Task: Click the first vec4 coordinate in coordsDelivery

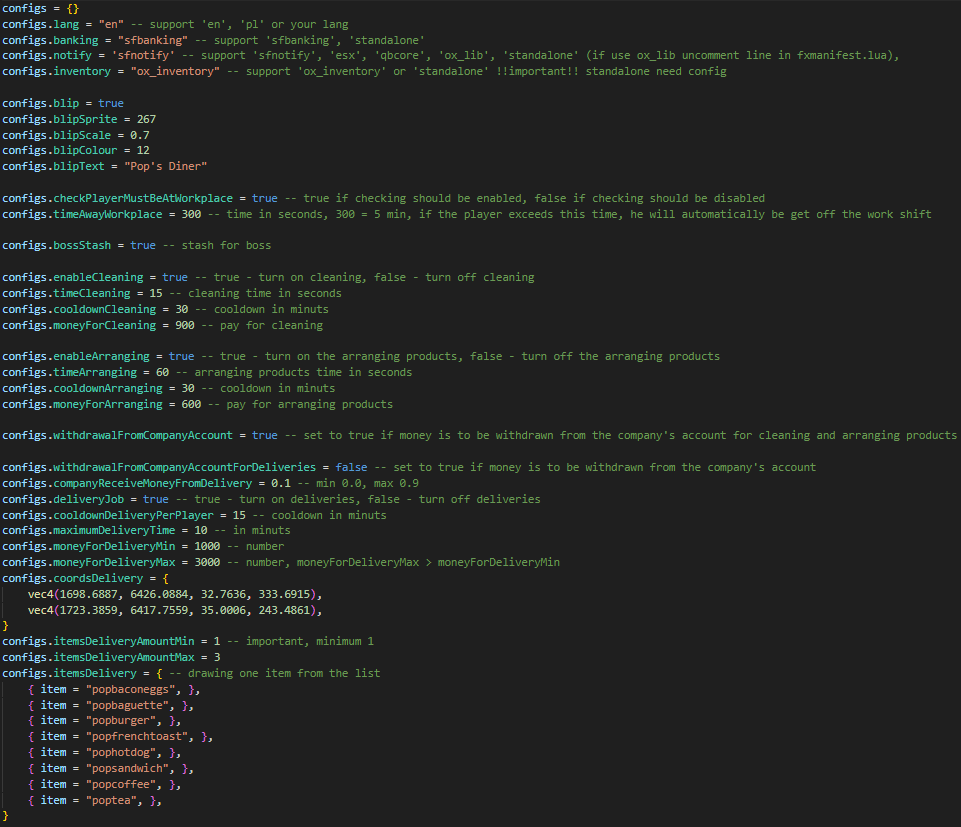Action: tap(174, 594)
